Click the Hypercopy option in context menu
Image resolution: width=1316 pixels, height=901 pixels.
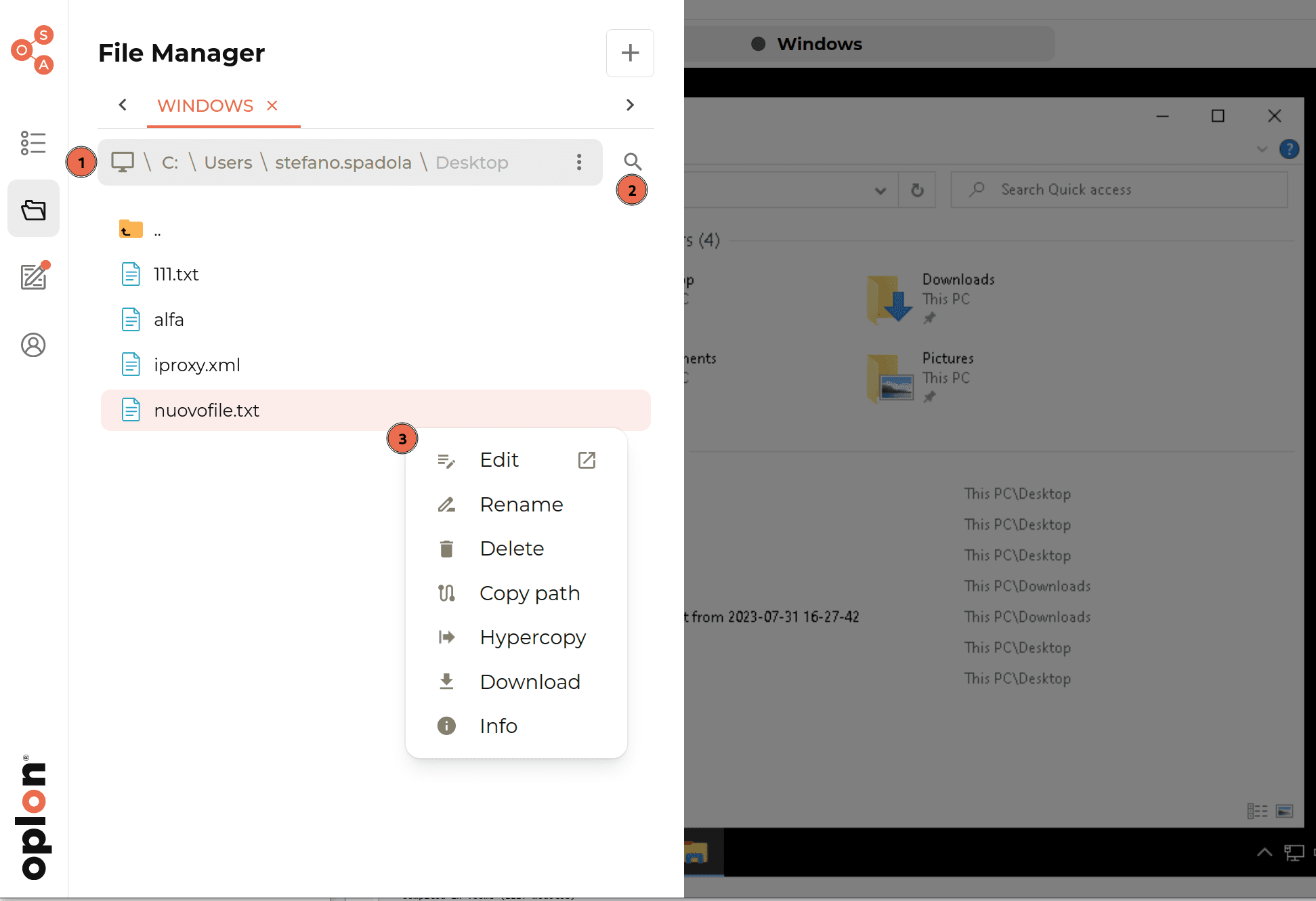pos(533,637)
